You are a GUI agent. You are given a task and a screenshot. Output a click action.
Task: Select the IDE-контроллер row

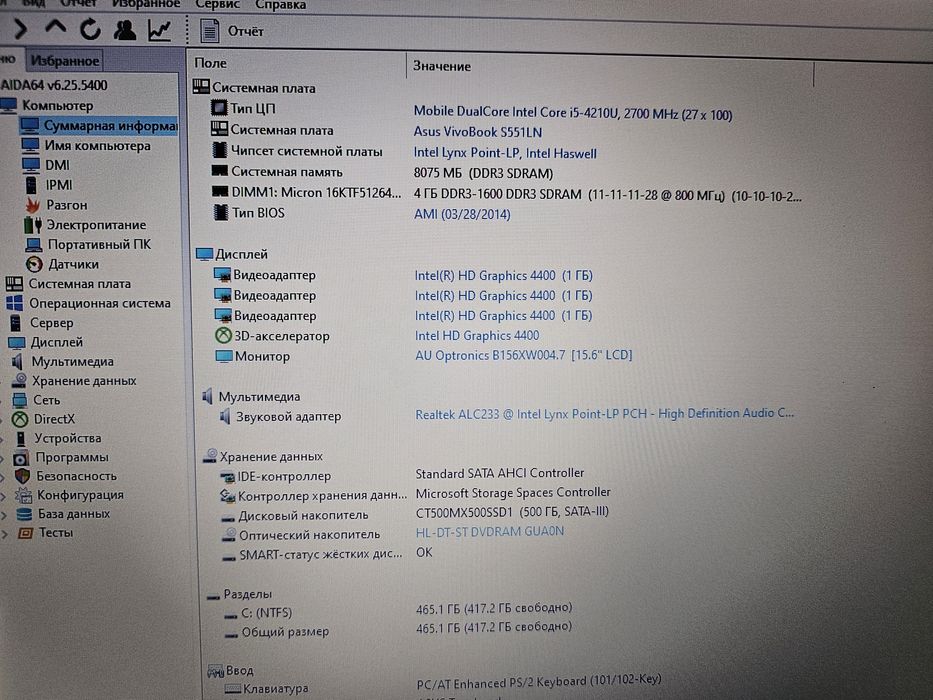402,474
